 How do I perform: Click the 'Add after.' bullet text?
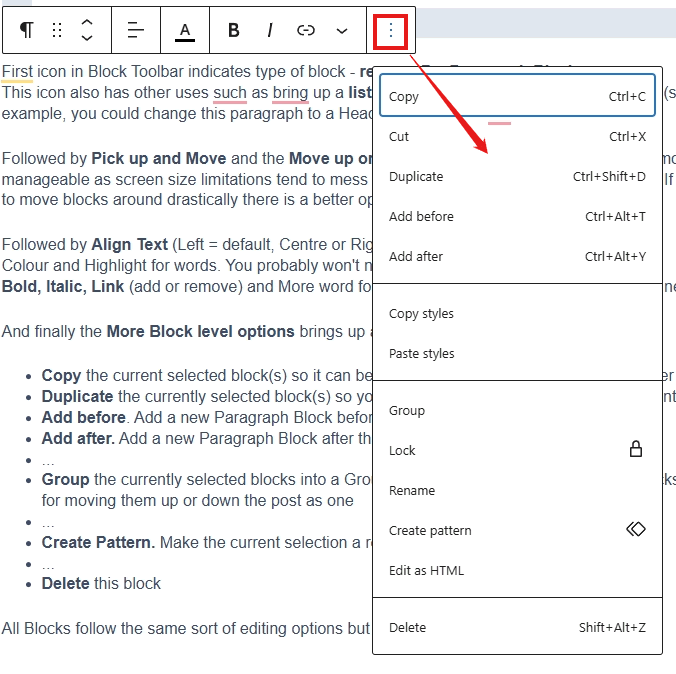click(x=78, y=439)
